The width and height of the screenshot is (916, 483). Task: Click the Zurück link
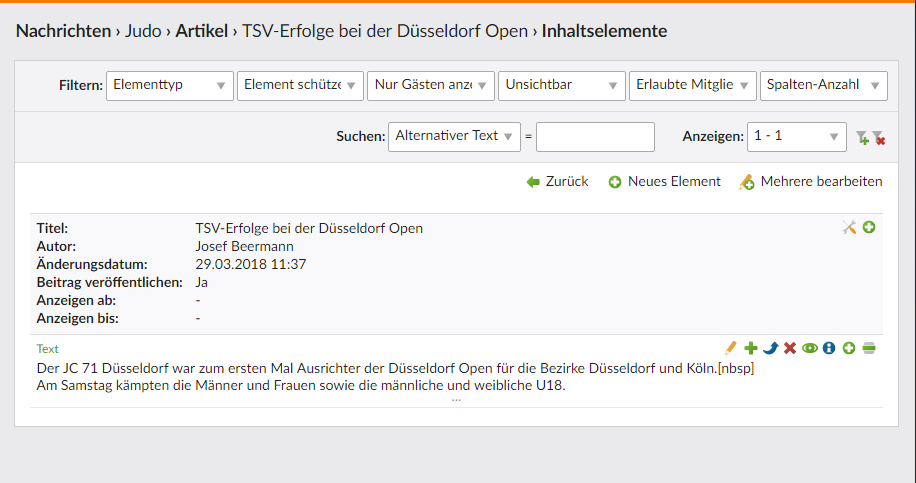point(557,182)
